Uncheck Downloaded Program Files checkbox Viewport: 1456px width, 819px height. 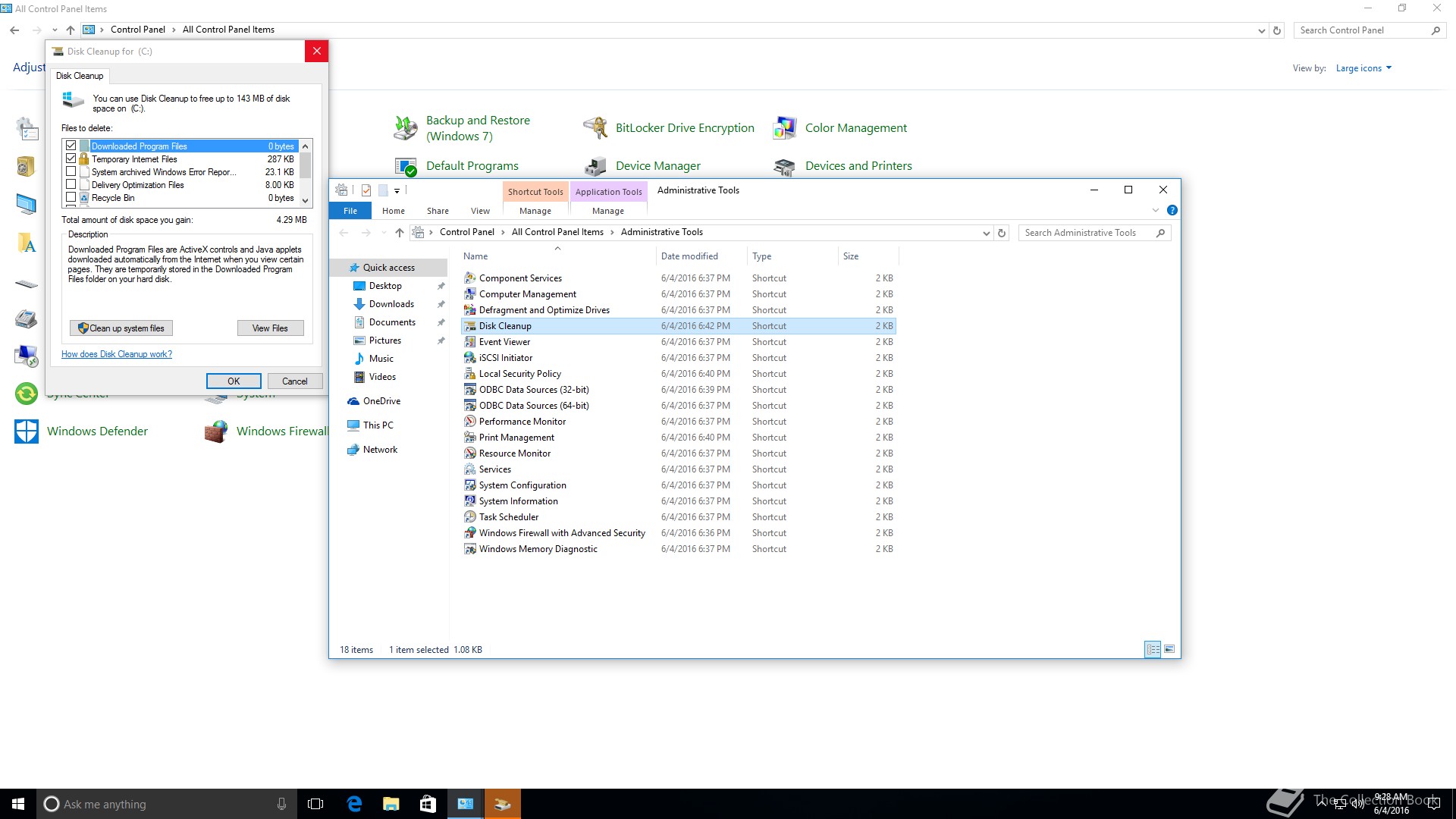(x=71, y=146)
